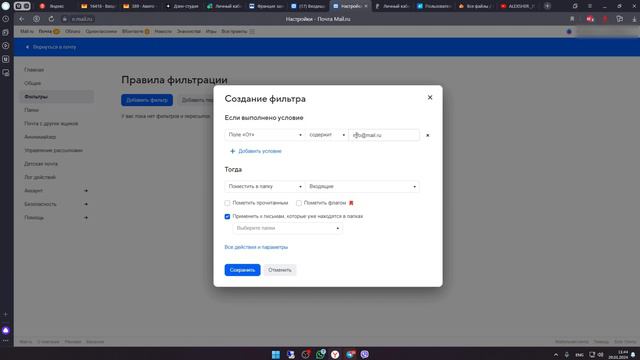Click the lock icon in address bar
640x360 pixels.
coord(64,19)
